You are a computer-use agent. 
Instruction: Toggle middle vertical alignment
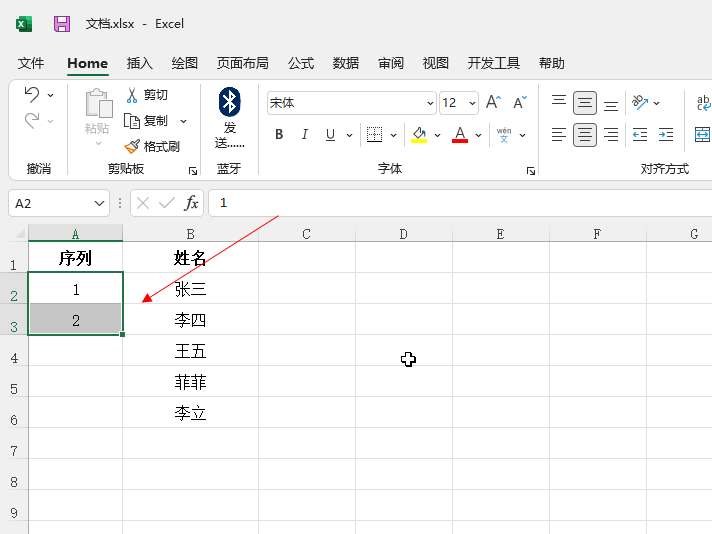click(585, 103)
